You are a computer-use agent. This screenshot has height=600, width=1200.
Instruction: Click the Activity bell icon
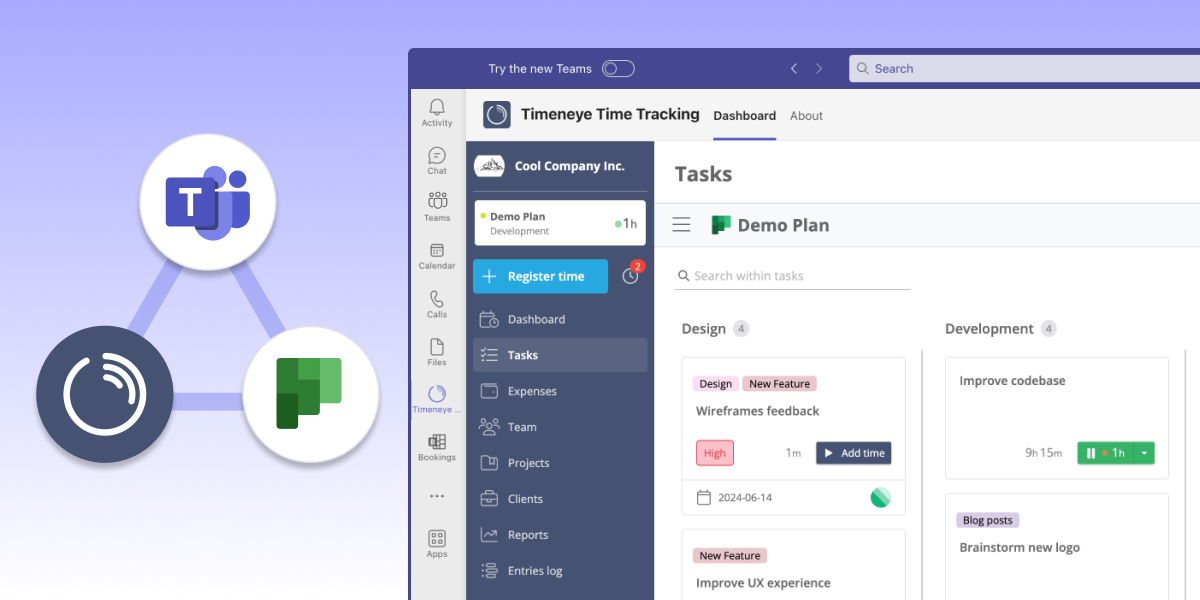436,108
